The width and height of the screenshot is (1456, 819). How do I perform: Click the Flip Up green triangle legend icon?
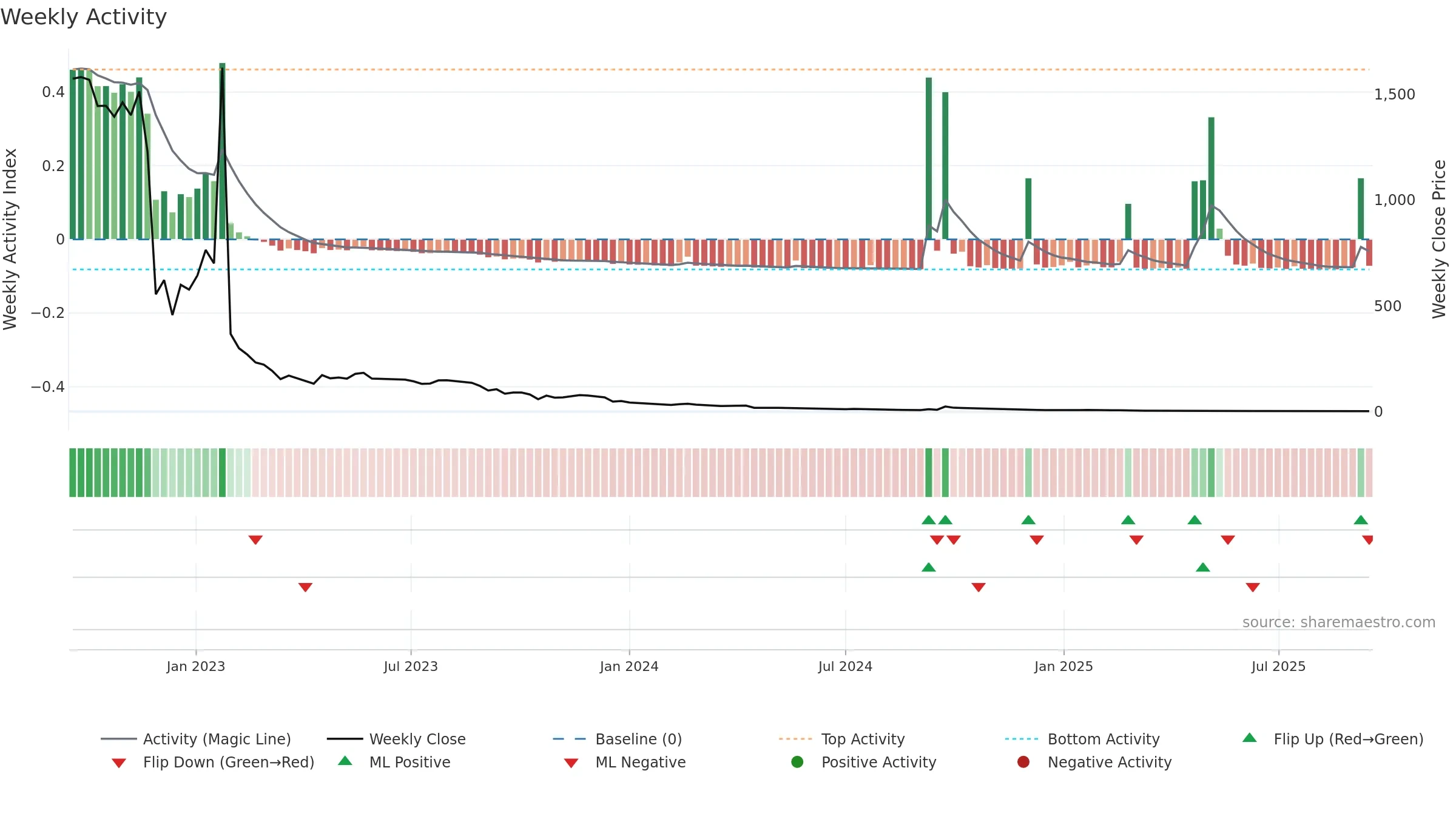point(1250,738)
